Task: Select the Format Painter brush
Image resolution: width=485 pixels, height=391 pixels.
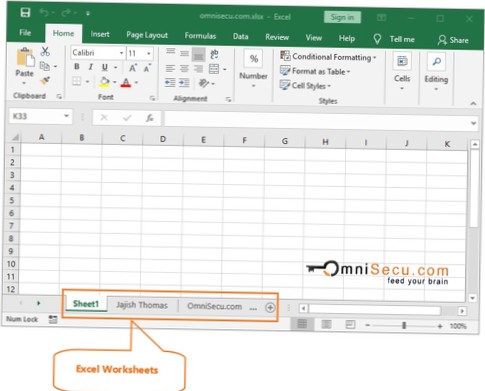Action: [x=45, y=80]
